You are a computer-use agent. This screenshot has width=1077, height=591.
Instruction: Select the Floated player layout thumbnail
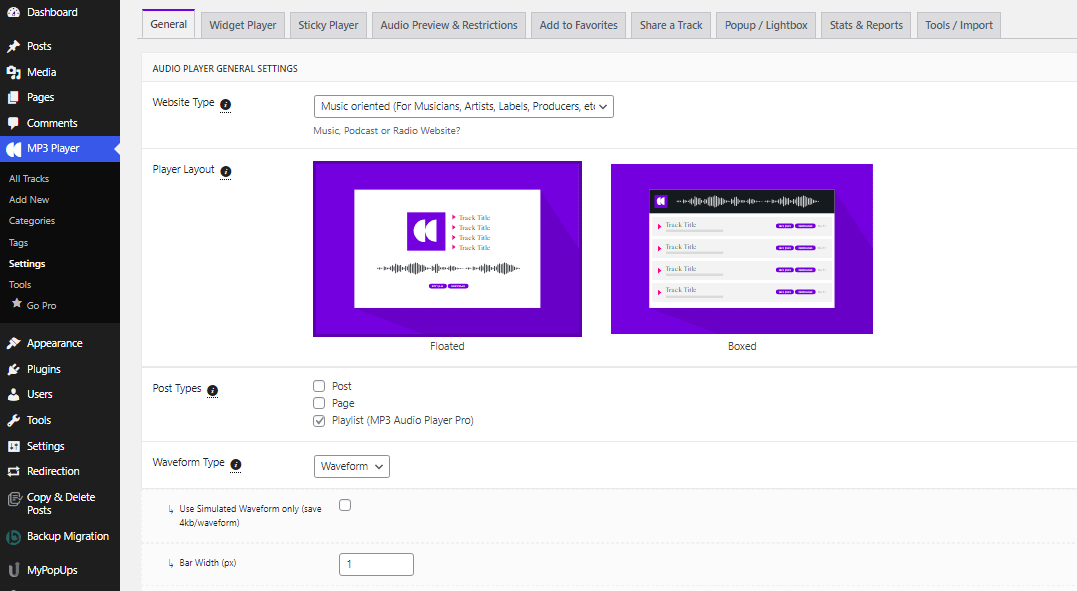click(x=447, y=249)
